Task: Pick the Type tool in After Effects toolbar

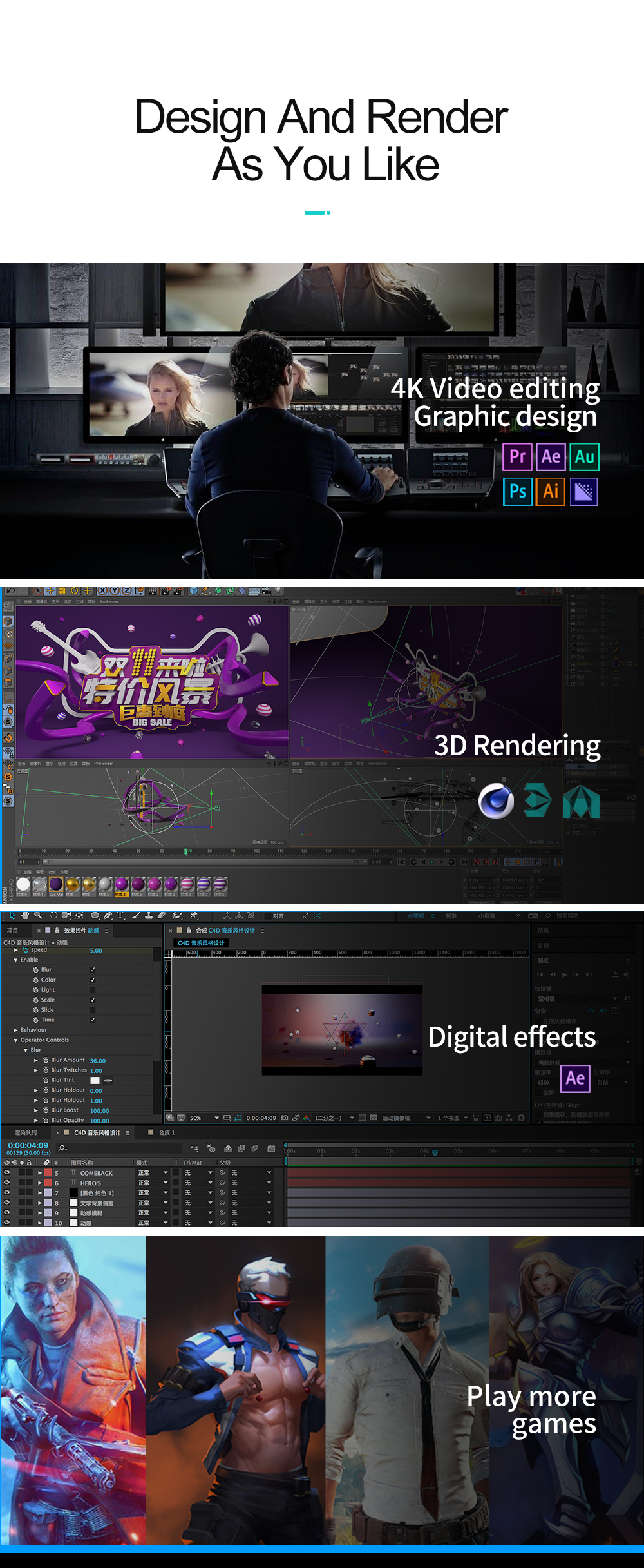Action: 120,915
